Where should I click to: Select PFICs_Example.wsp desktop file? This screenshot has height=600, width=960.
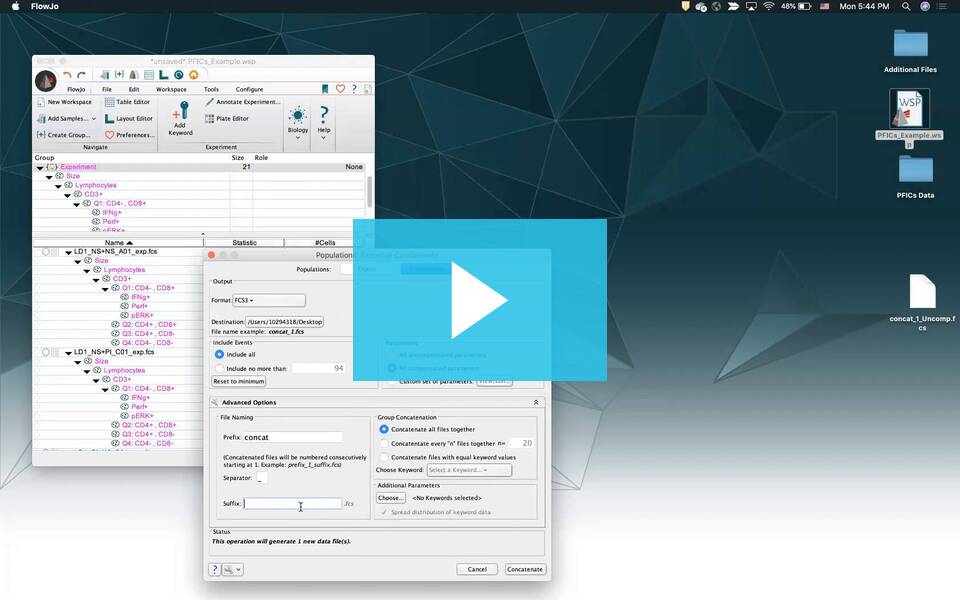[x=909, y=118]
